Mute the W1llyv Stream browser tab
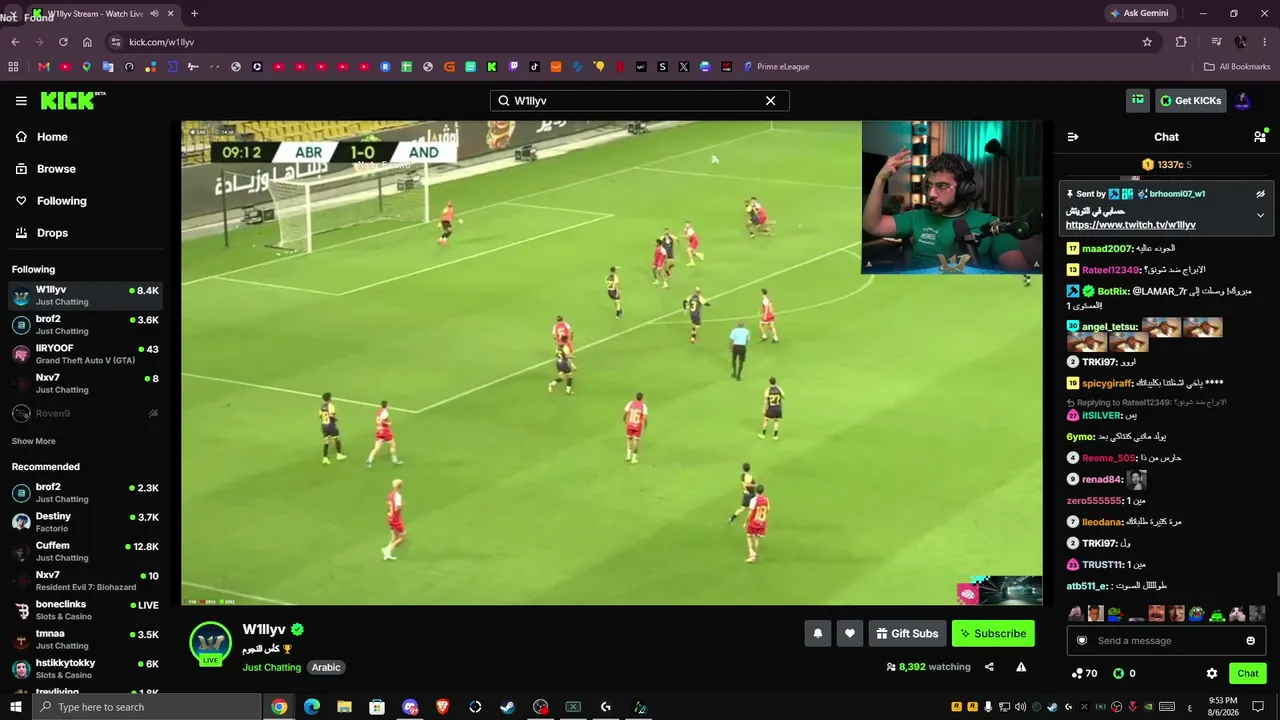Viewport: 1280px width, 720px height. click(154, 14)
